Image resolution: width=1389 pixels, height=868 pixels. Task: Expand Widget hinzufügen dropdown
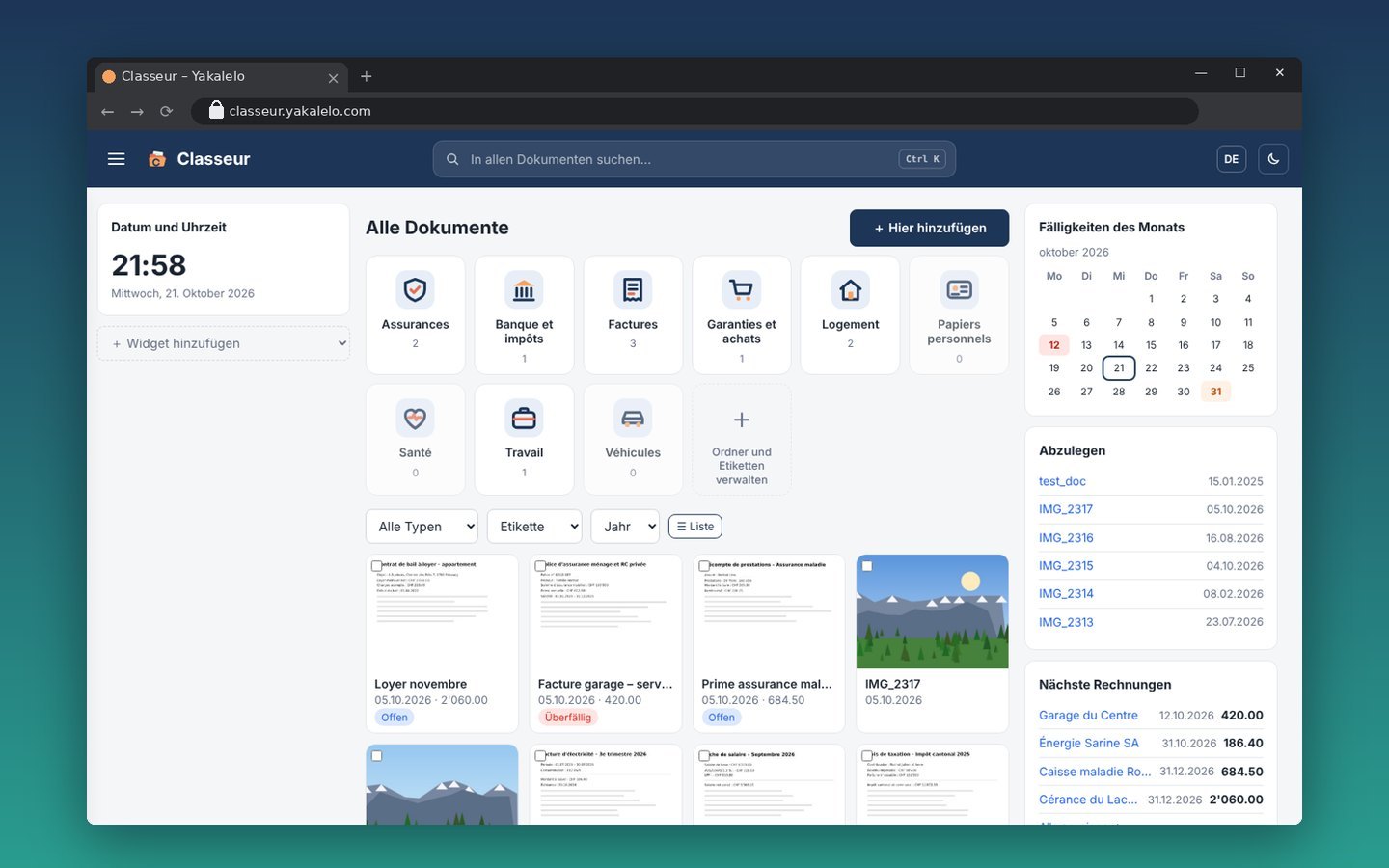[x=224, y=343]
